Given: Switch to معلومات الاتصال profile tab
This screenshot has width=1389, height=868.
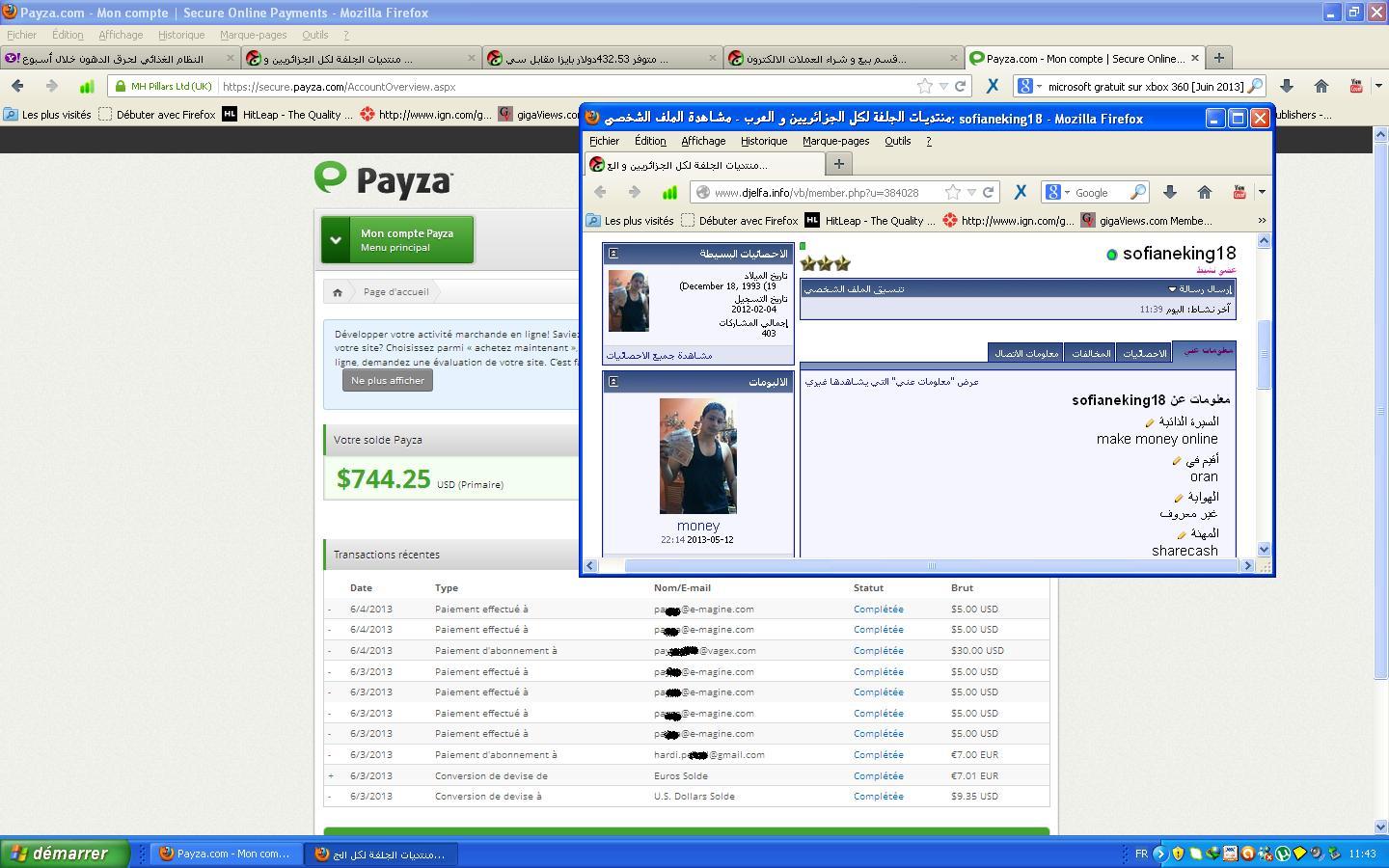Looking at the screenshot, I should point(1026,353).
